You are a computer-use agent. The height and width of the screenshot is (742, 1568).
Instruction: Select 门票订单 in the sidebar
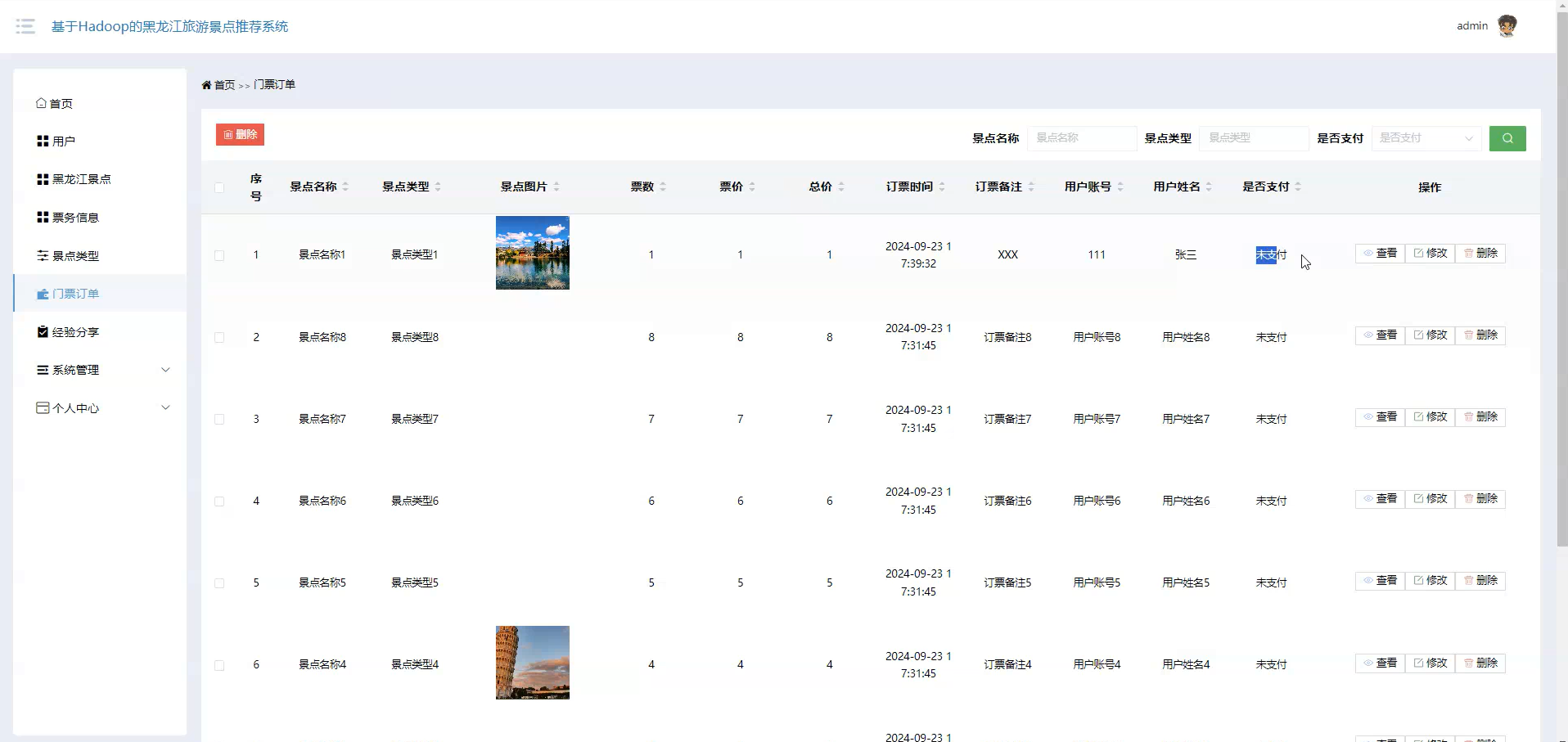[100, 294]
